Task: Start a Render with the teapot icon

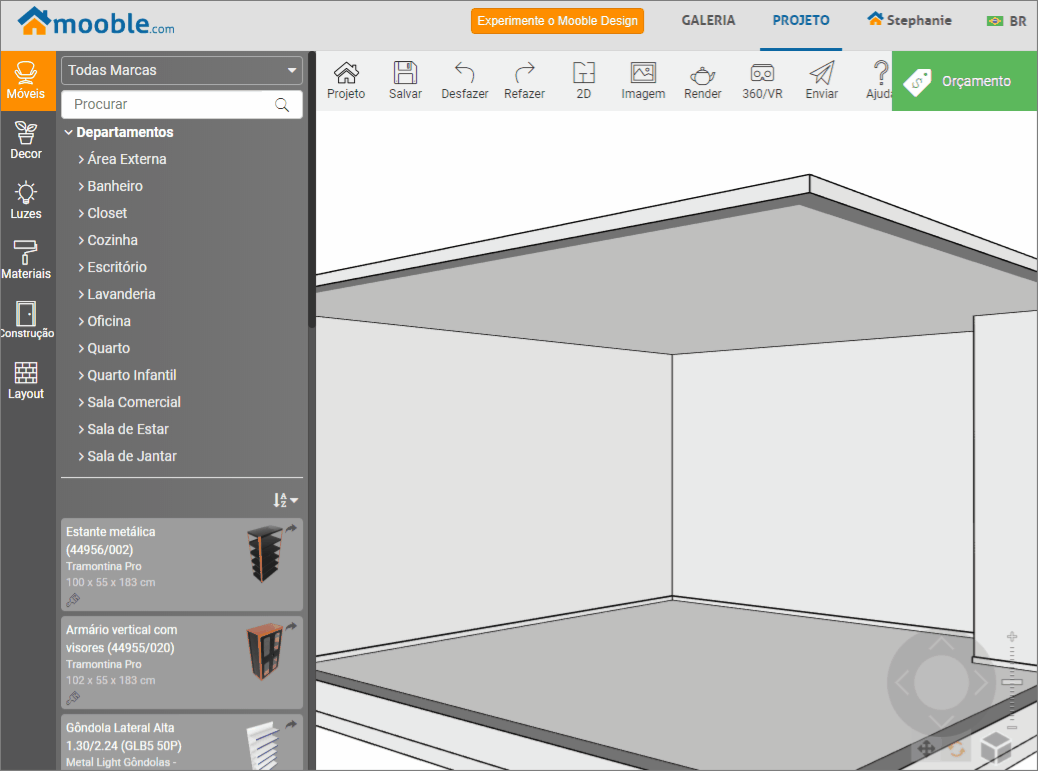Action: pyautogui.click(x=703, y=81)
